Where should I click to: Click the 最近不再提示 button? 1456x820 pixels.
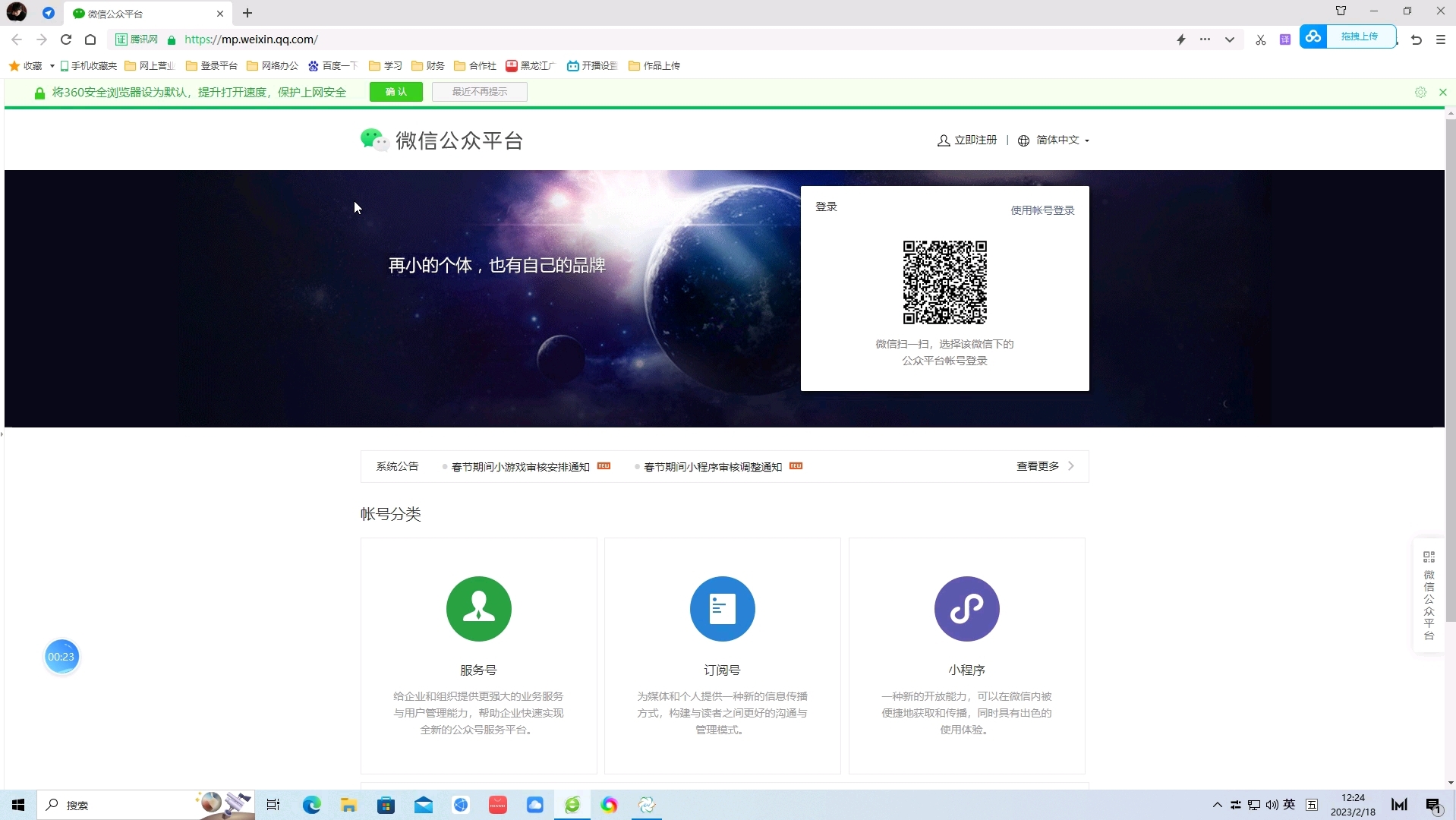480,92
